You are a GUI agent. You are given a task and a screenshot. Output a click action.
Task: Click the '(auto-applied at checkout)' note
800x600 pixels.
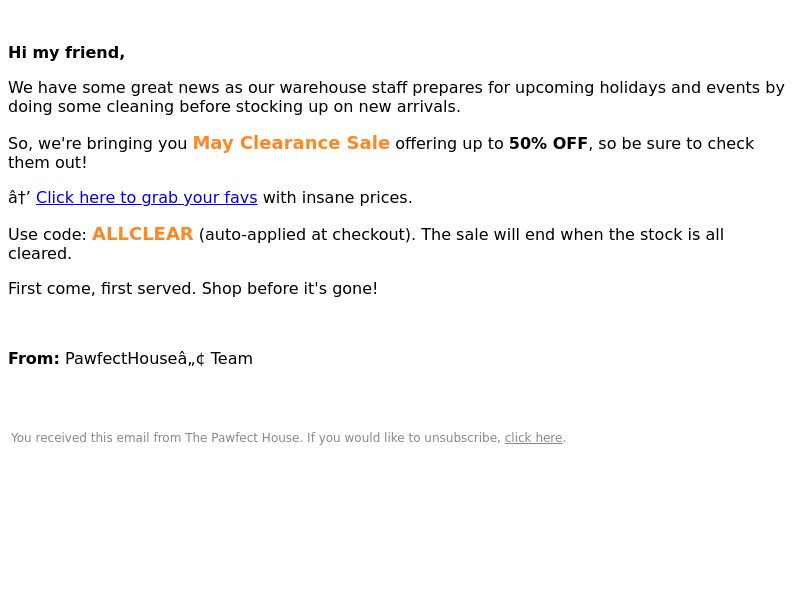click(307, 235)
